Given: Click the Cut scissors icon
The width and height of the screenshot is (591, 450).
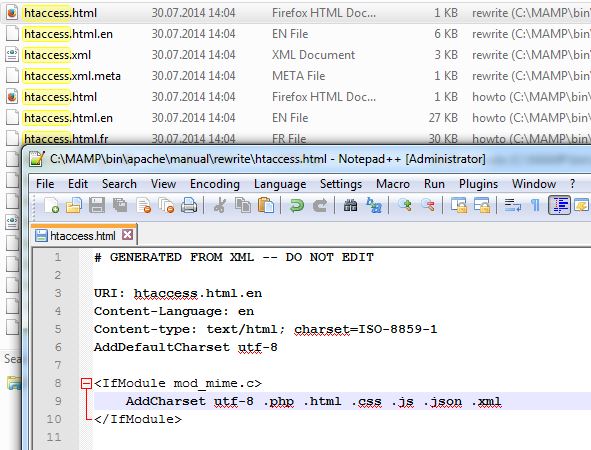Looking at the screenshot, I should coord(220,205).
